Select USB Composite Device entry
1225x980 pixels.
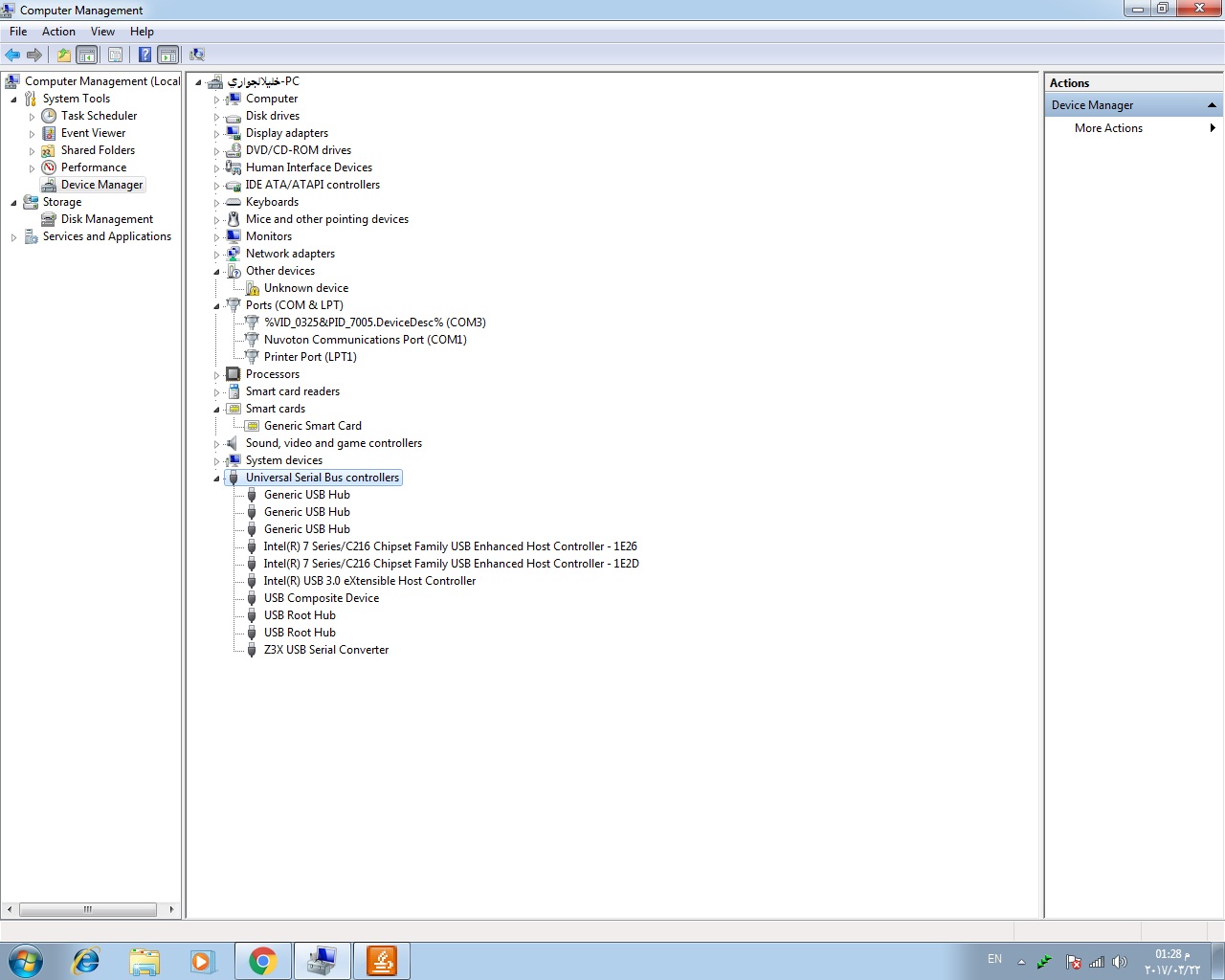coord(322,598)
